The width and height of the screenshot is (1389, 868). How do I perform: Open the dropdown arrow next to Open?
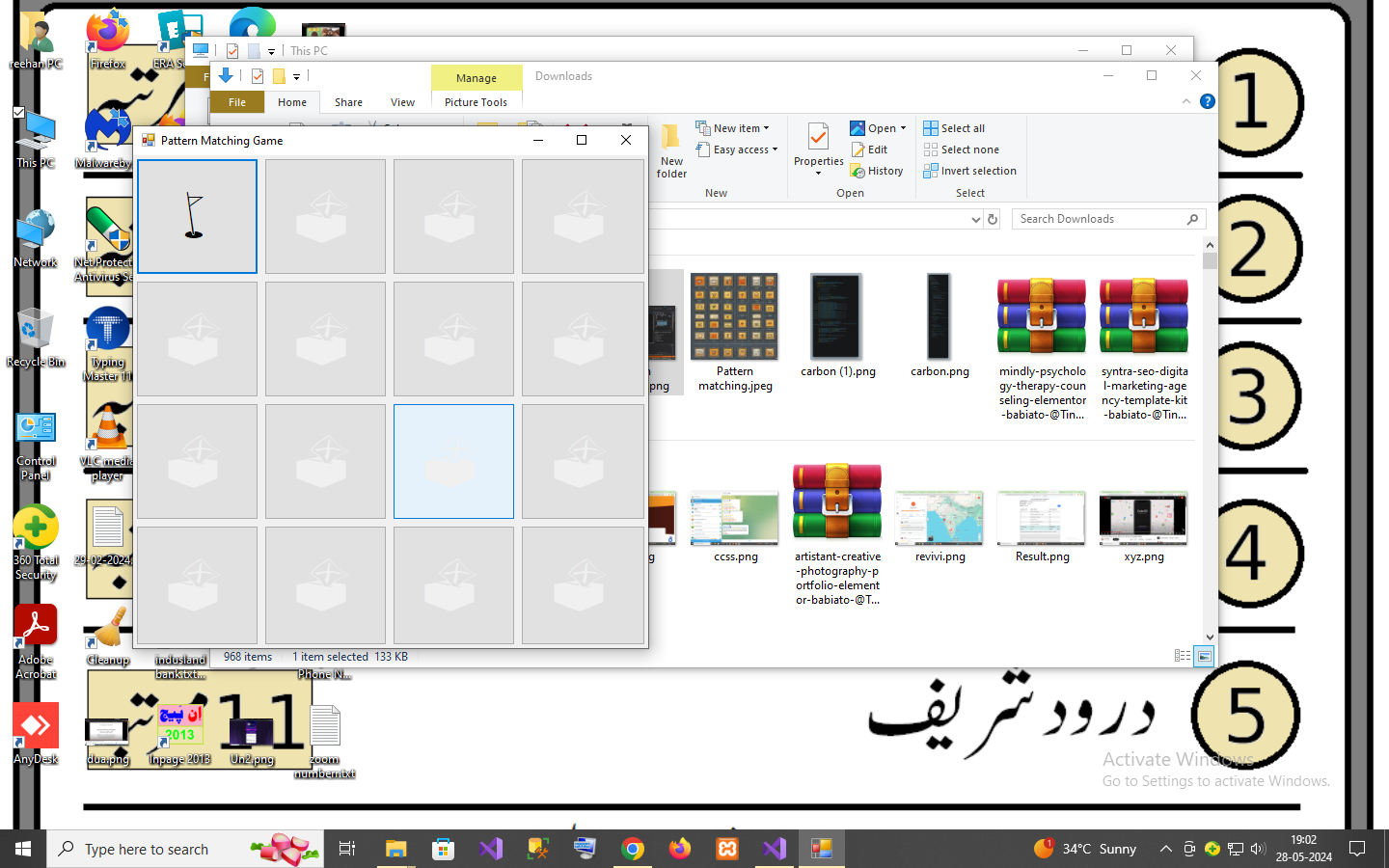(x=903, y=128)
